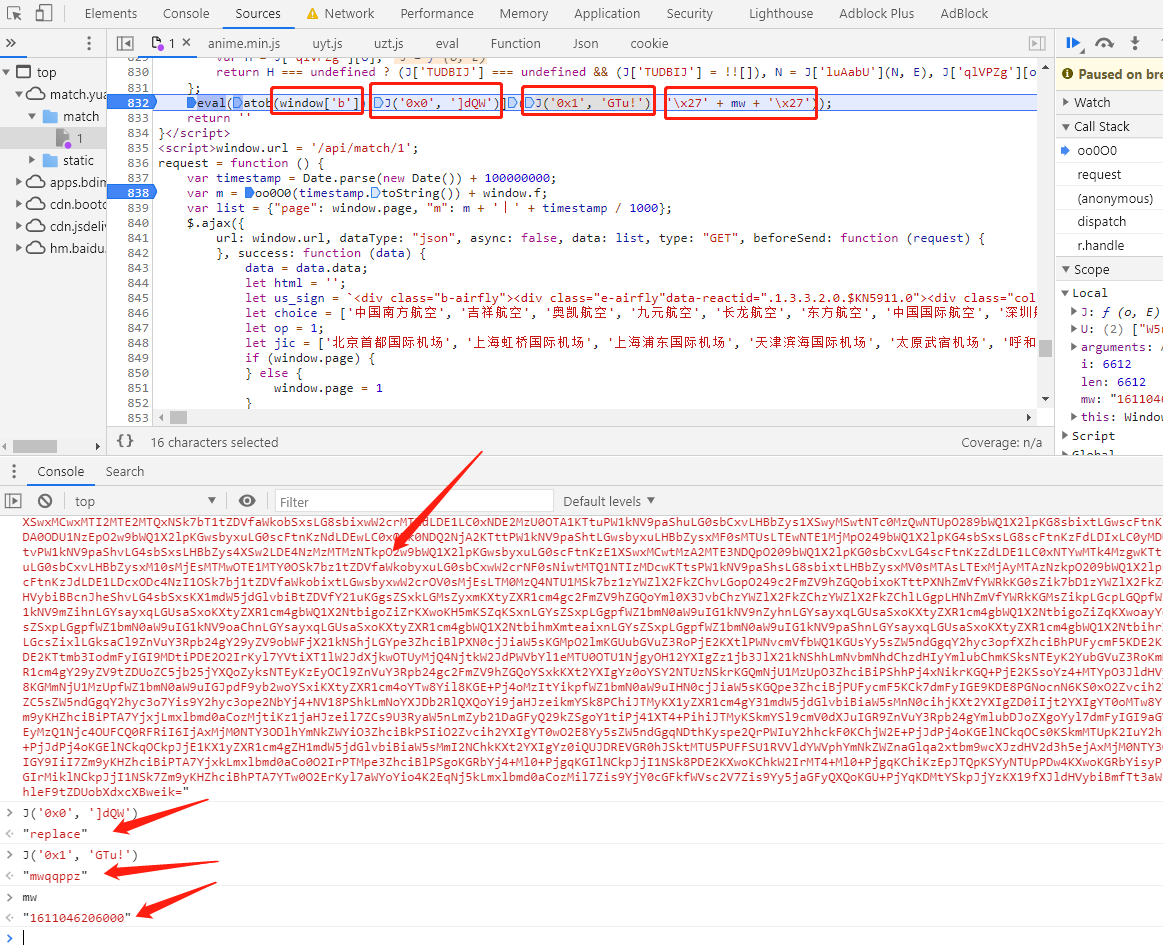This screenshot has height=947, width=1163.
Task: Open the Default levels dropdown
Action: [x=608, y=501]
